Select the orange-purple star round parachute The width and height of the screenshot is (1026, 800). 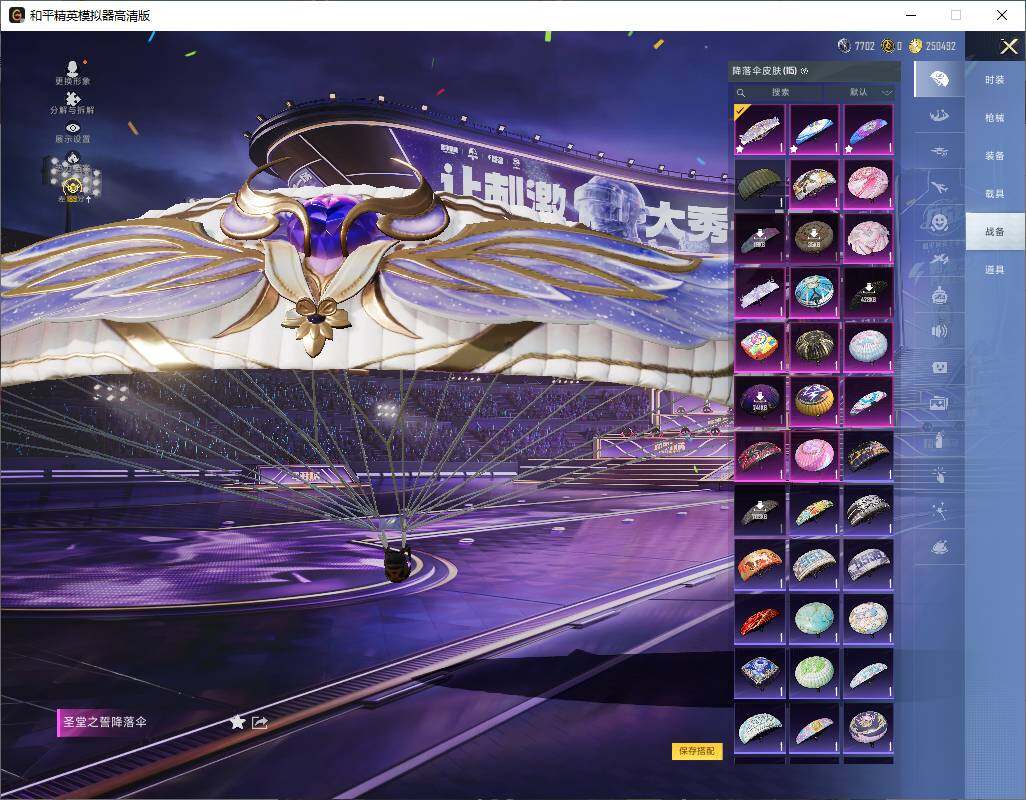point(814,401)
